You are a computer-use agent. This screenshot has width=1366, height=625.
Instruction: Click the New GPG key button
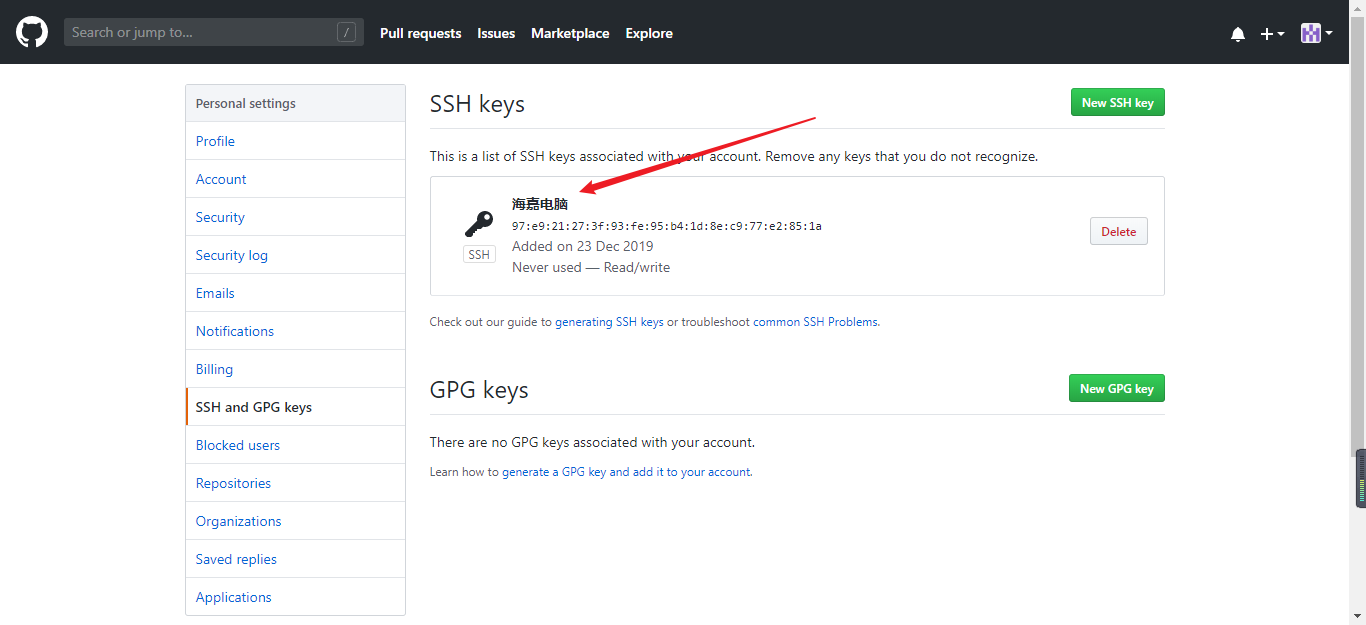(x=1116, y=388)
